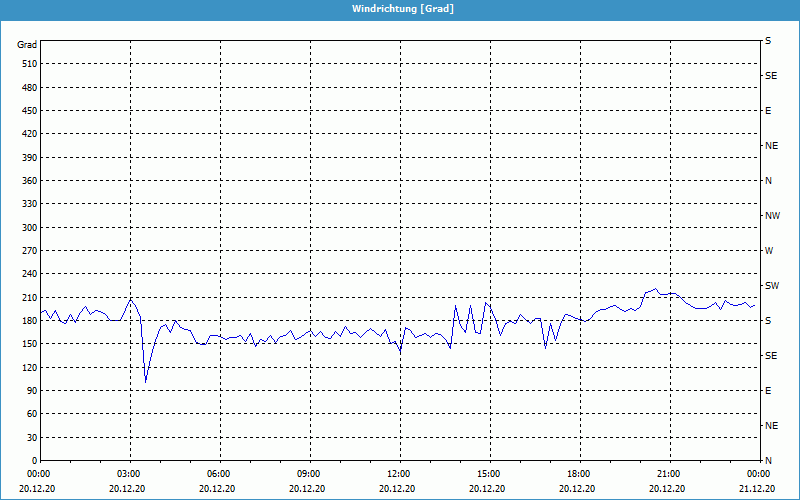
Task: Select the 18:00 time axis label
Action: click(x=579, y=474)
